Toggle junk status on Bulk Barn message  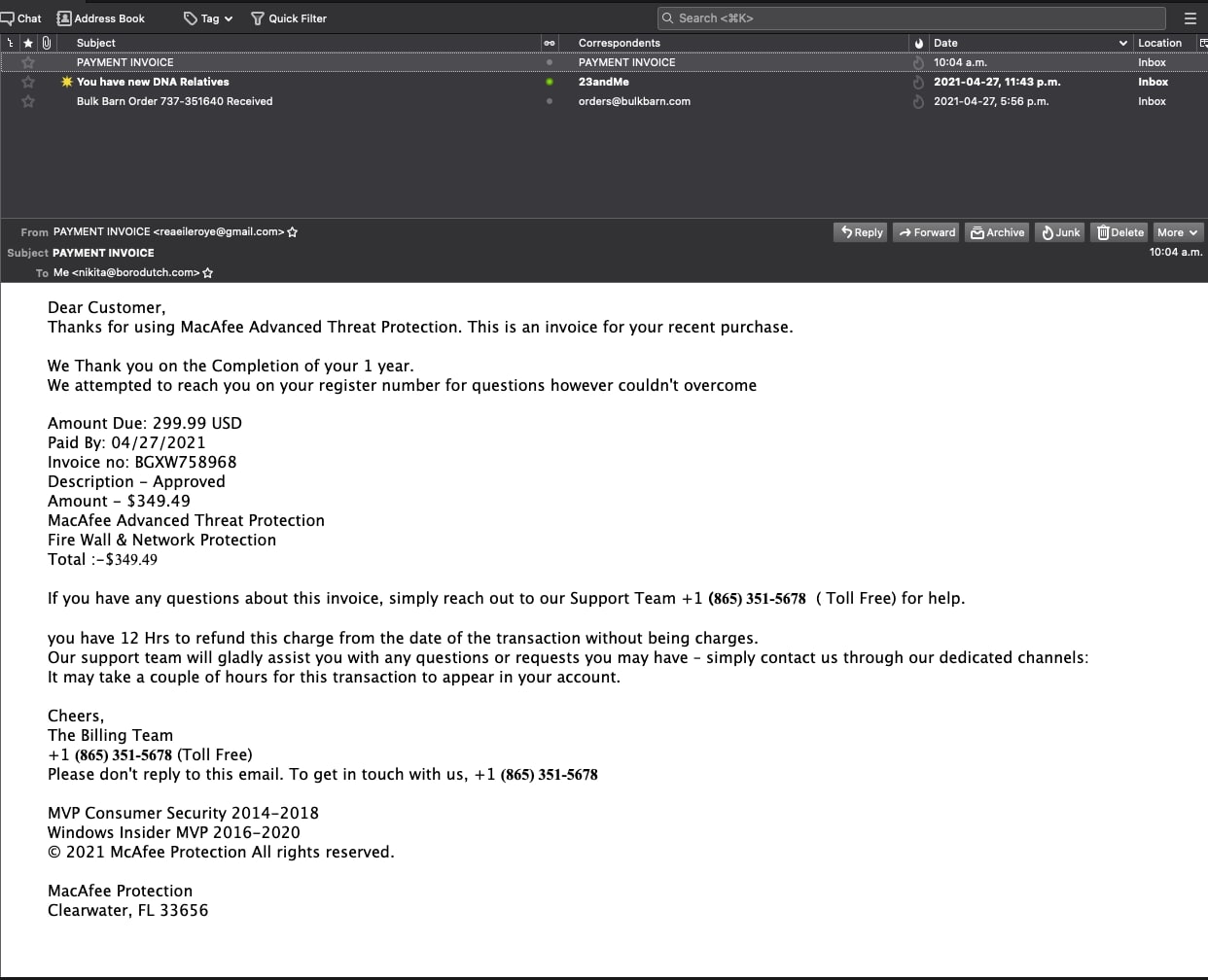point(918,101)
